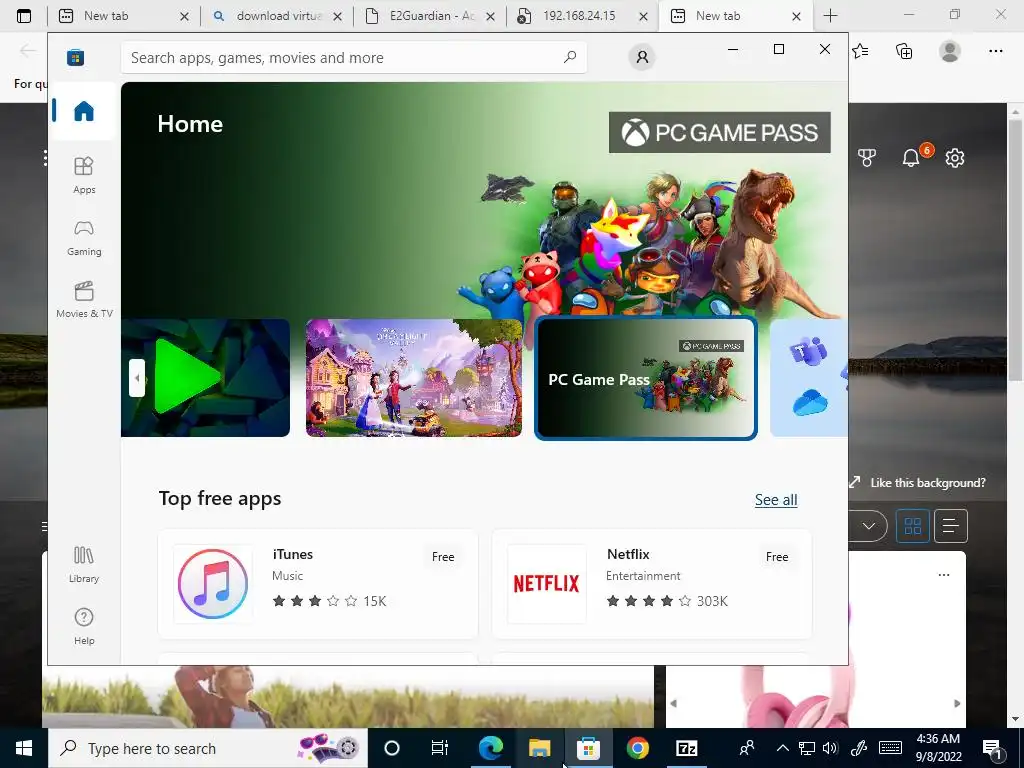The height and width of the screenshot is (768, 1024).
Task: Click iTunes Free price label
Action: 443,557
